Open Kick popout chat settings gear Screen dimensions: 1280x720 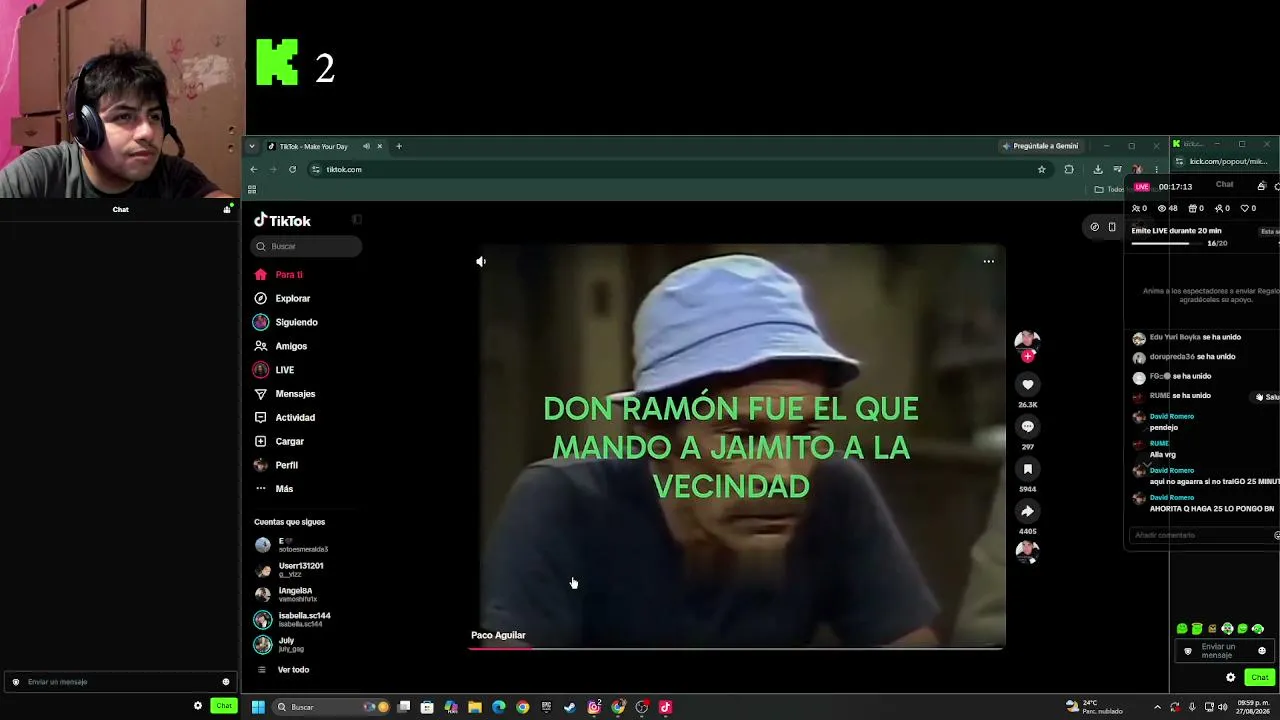click(x=1231, y=677)
